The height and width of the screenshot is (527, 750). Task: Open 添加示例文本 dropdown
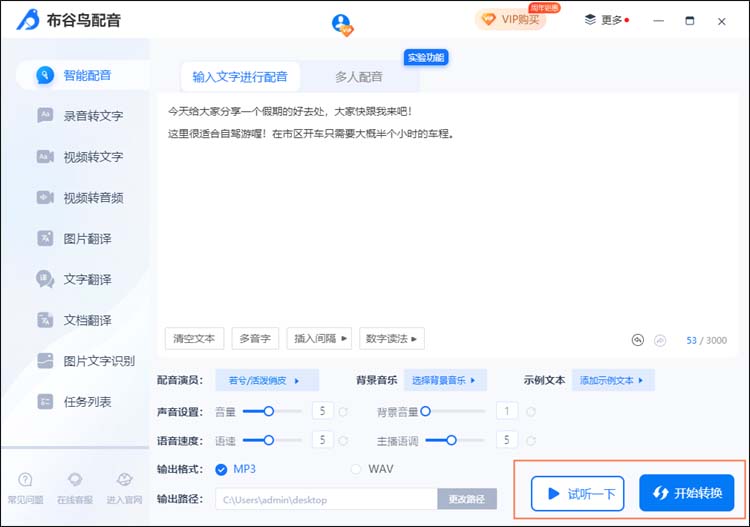click(x=613, y=380)
